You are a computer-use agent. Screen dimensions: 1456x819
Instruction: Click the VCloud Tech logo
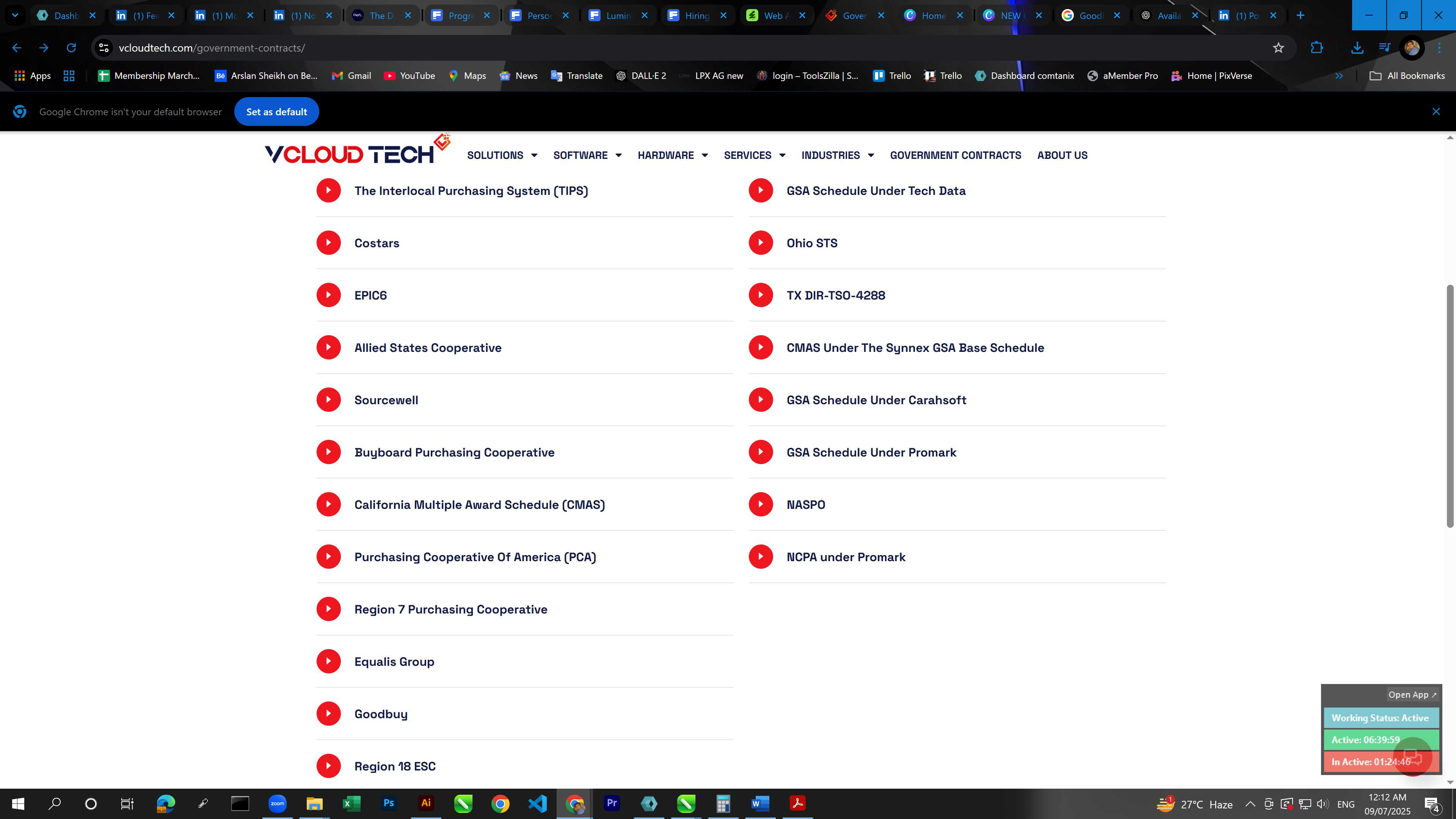click(x=357, y=150)
